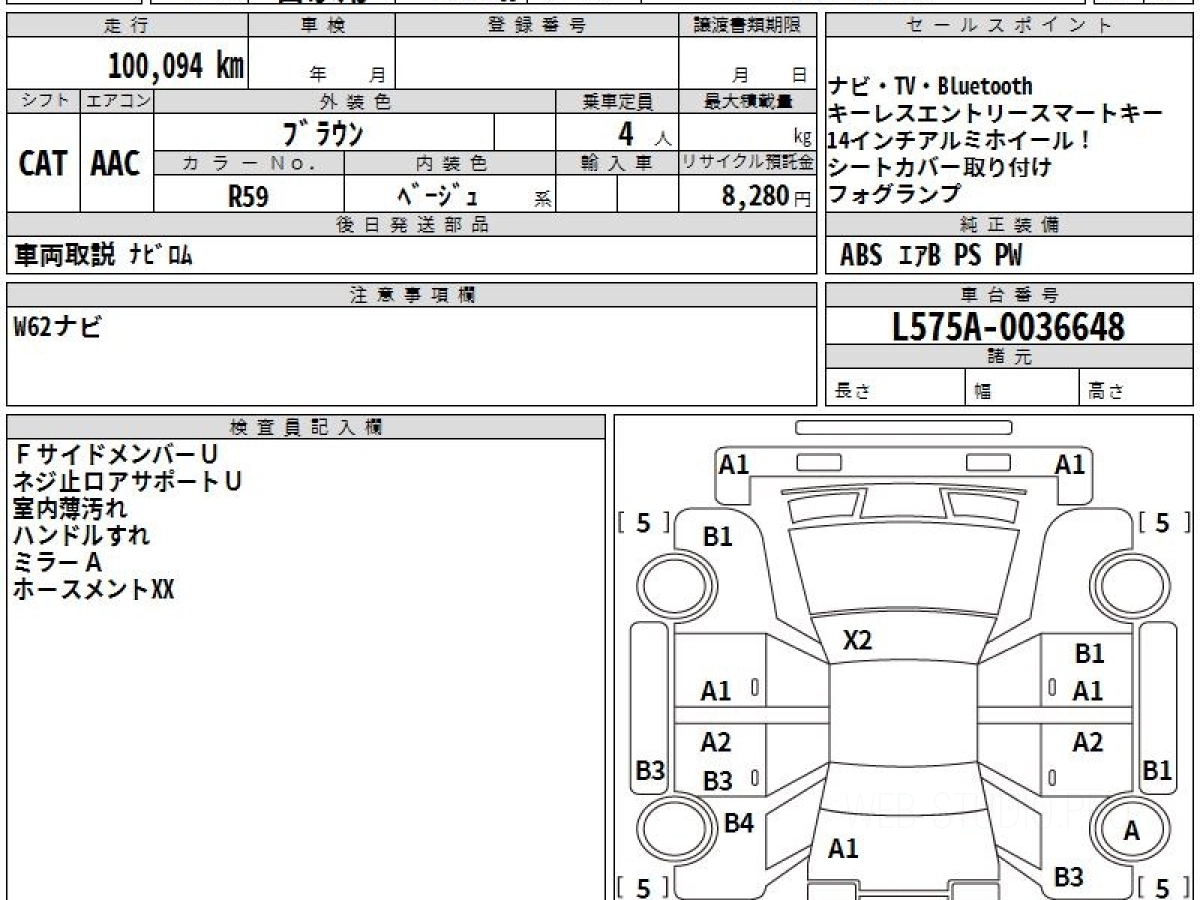1200x900 pixels.
Task: Select the 内装色 label
Action: click(450, 163)
